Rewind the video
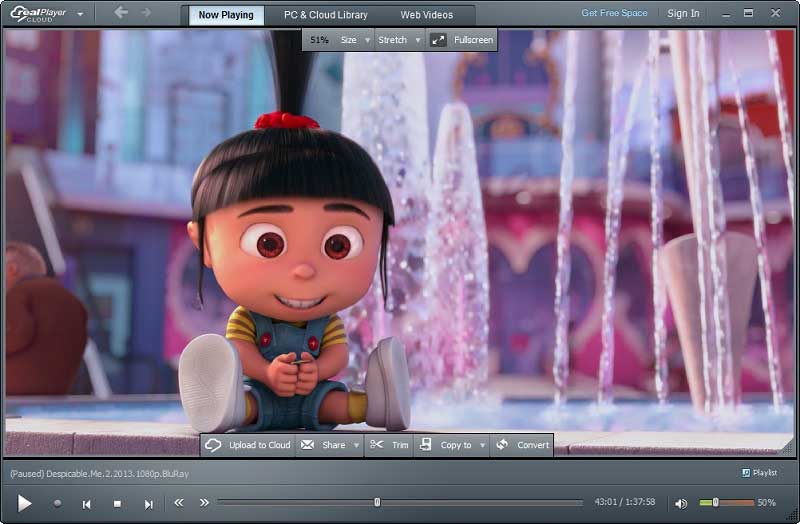 point(179,503)
